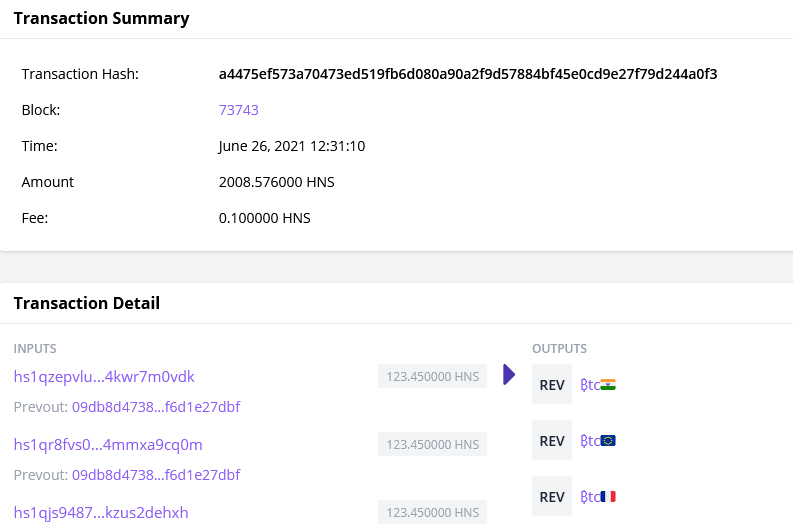Screen dimensions: 793x529
Task: Follow the prevout link under hs1qr8fvs0 address
Action: click(156, 475)
